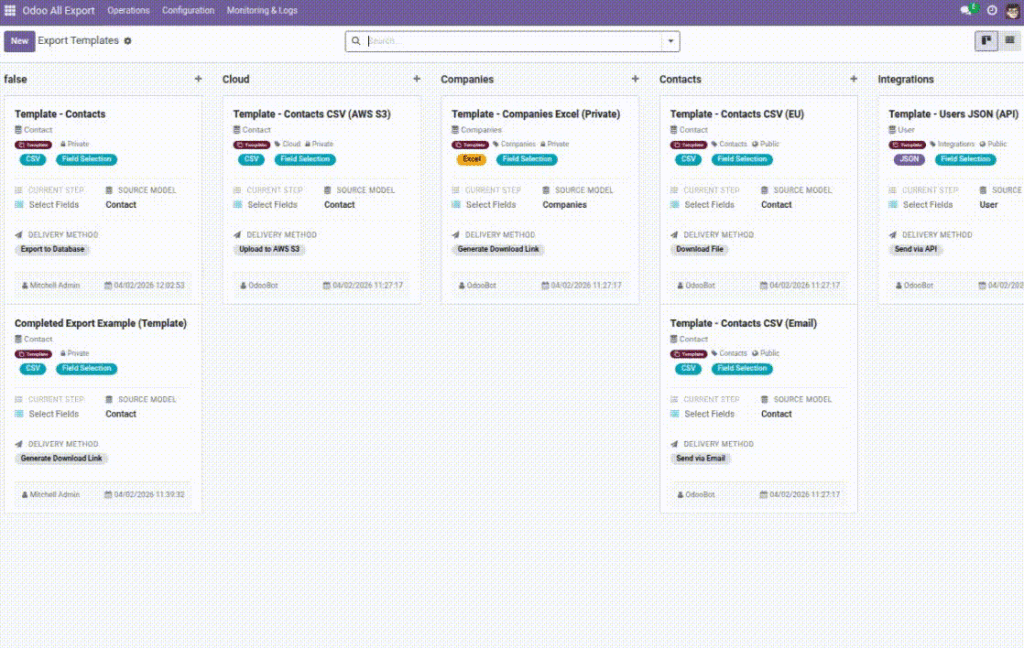Viewport: 1024px width, 648px height.
Task: Click the Contacts column header
Action: tap(680, 79)
